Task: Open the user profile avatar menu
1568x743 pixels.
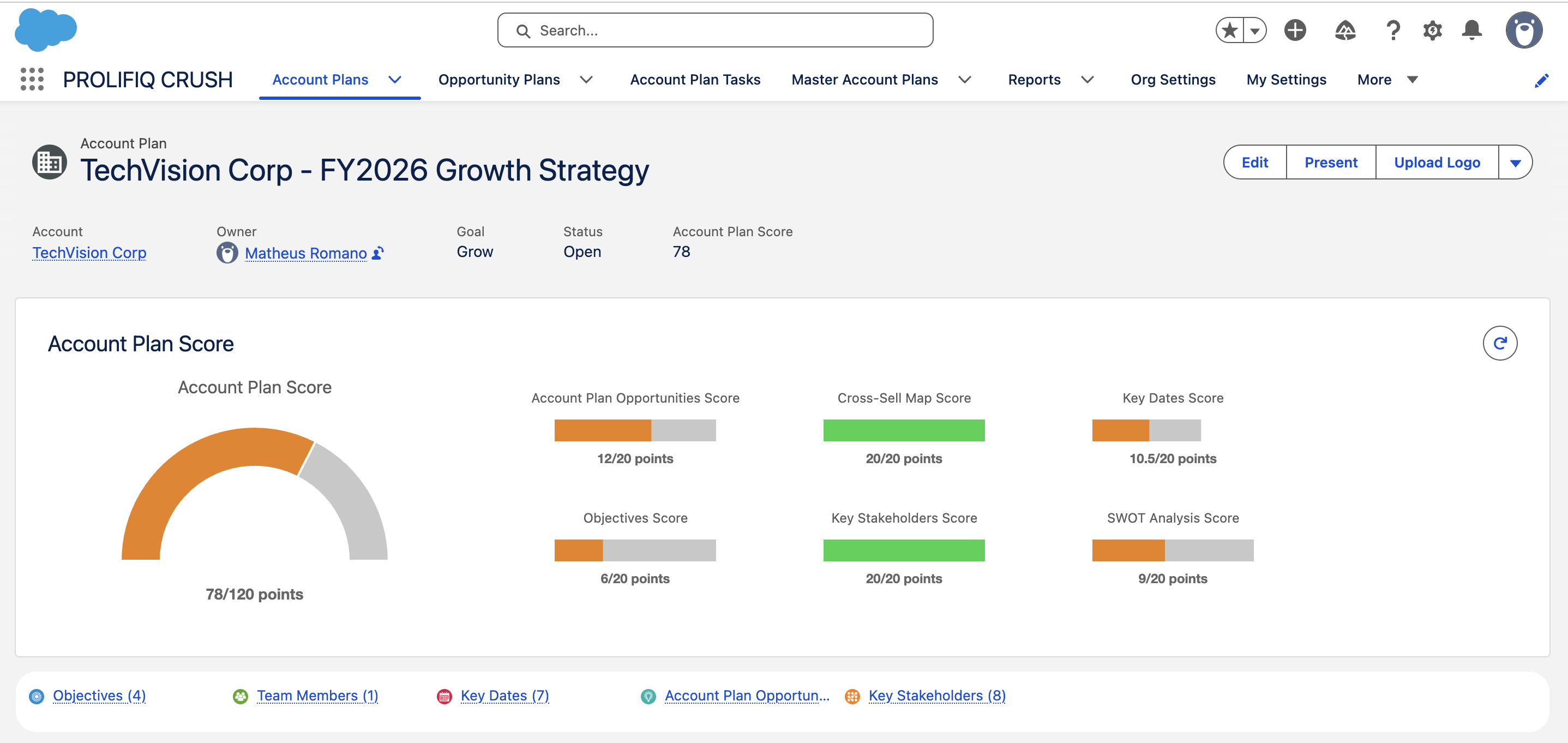Action: click(1524, 30)
